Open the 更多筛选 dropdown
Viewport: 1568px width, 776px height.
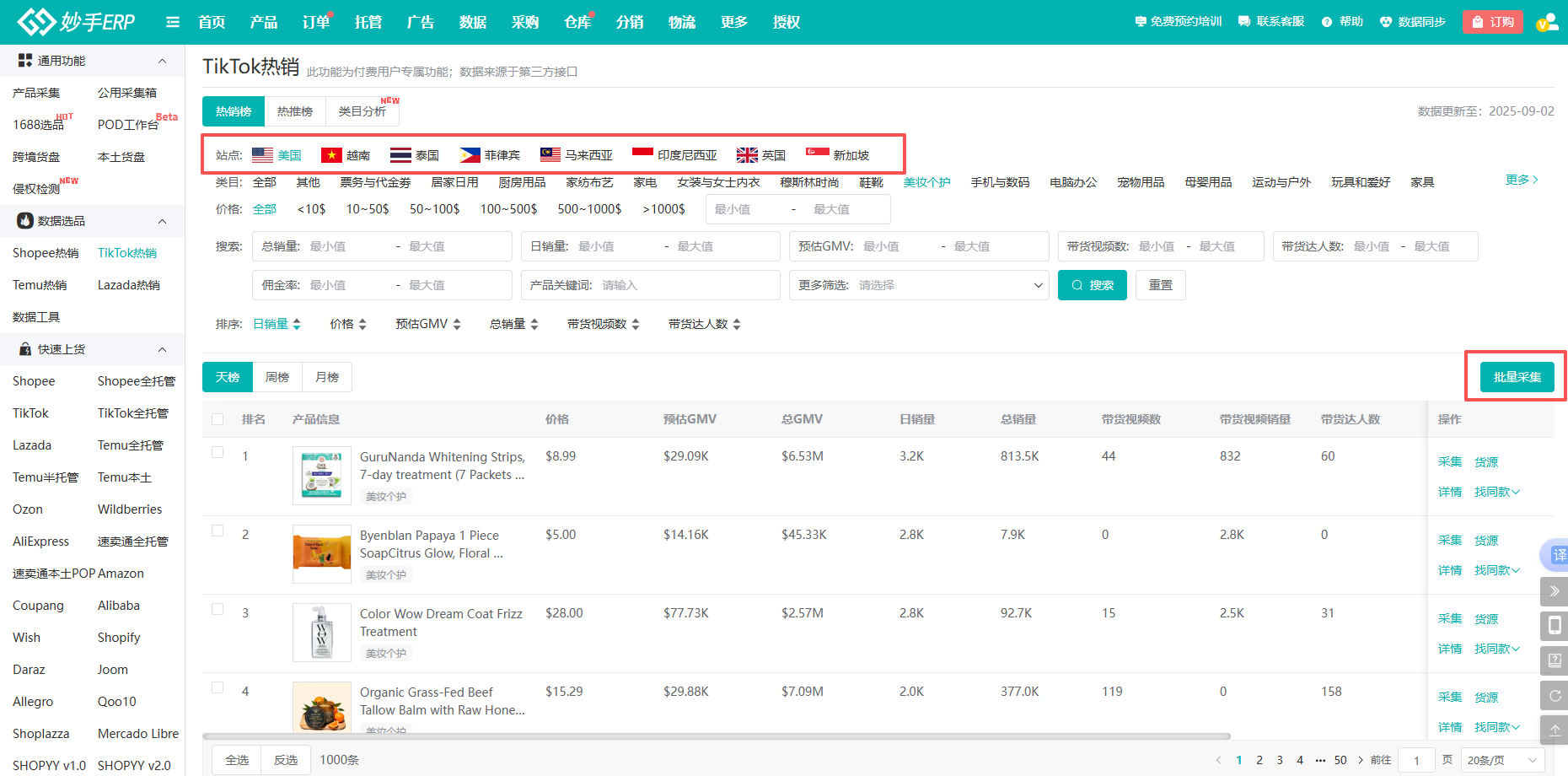pos(919,285)
